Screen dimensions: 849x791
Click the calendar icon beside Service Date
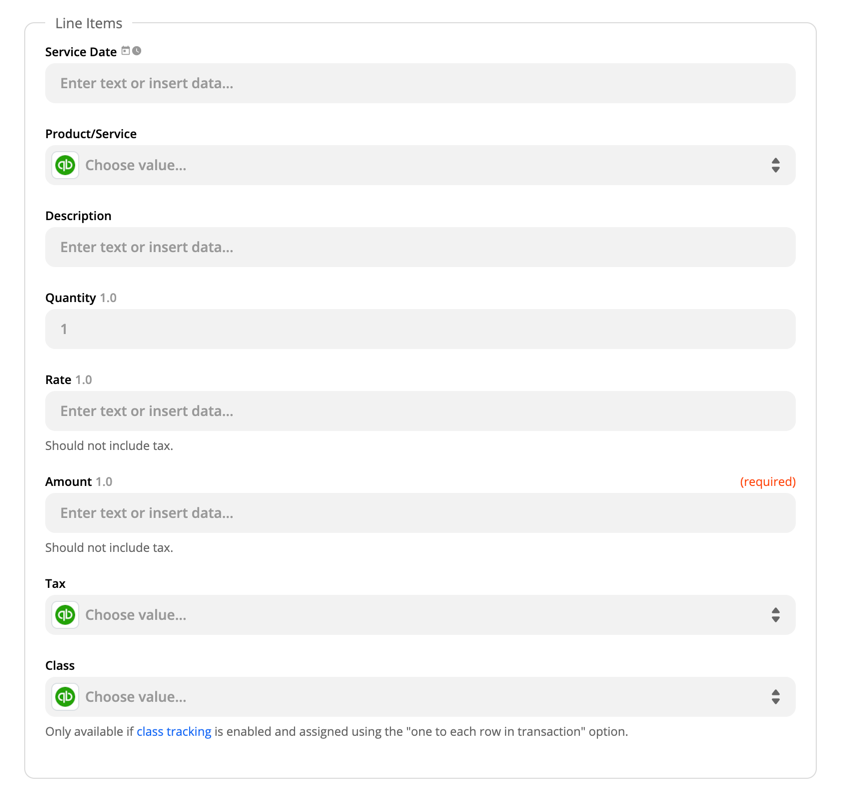[x=126, y=50]
